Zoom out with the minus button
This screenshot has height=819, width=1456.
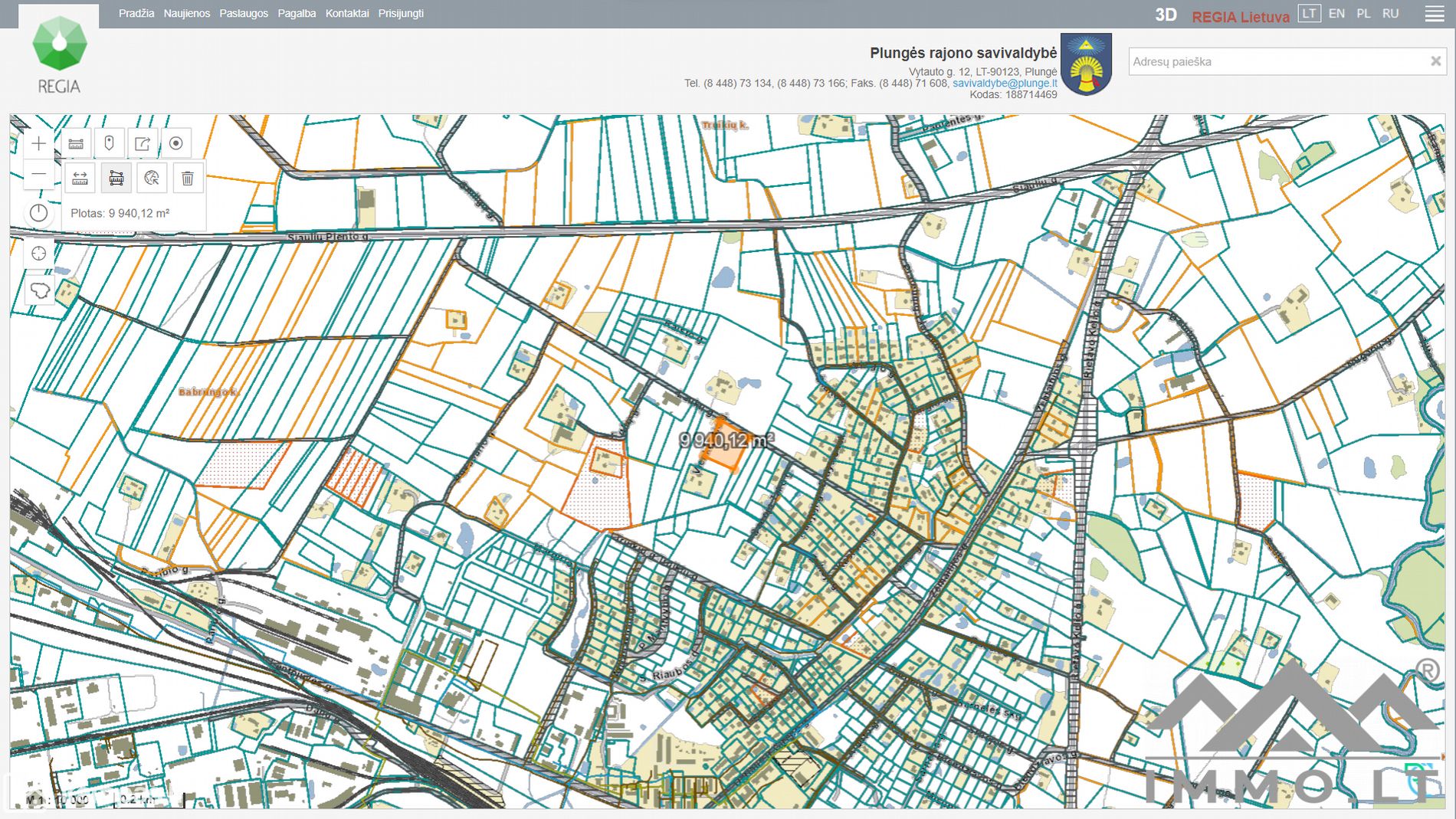click(39, 175)
